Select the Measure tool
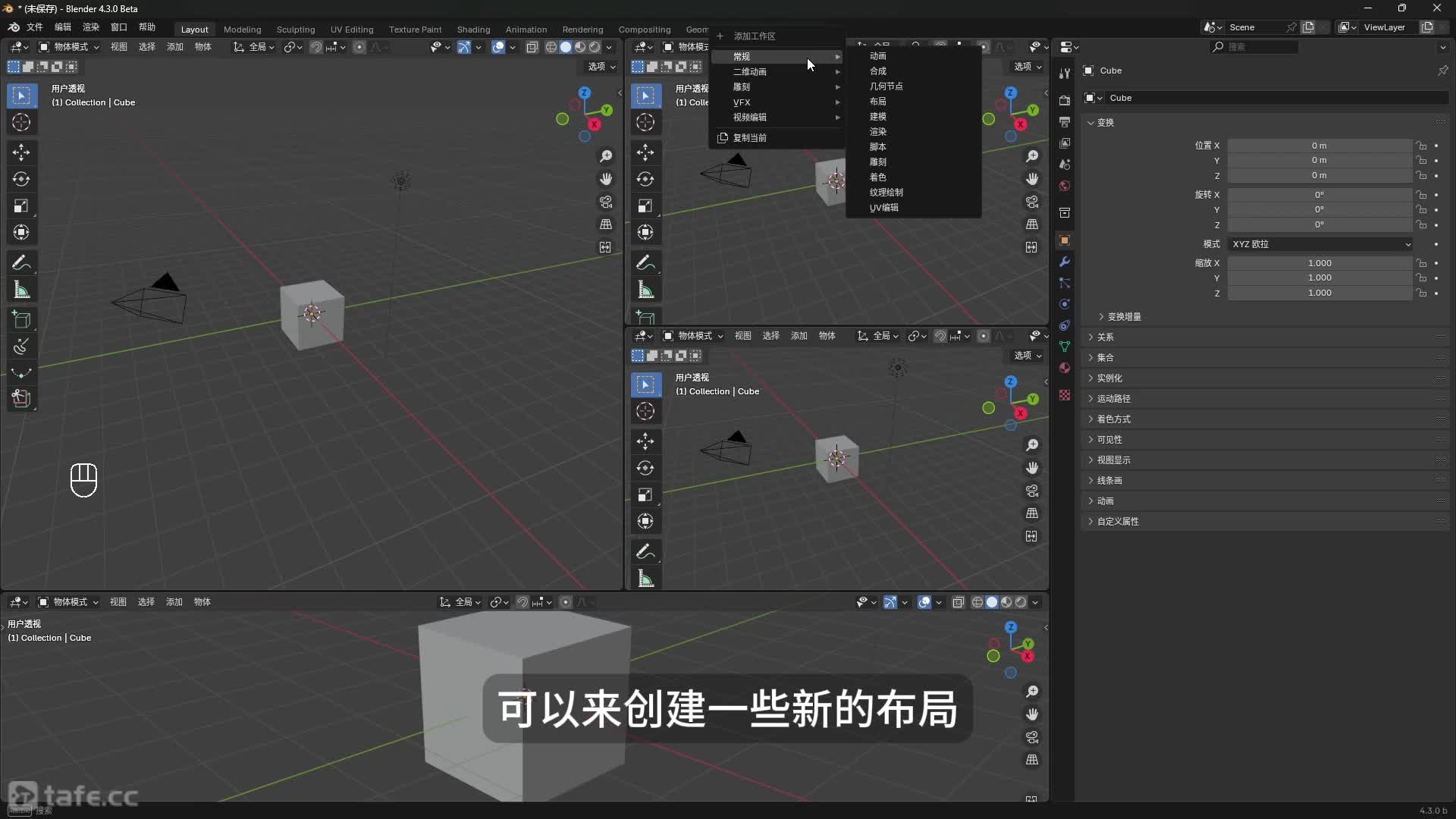The width and height of the screenshot is (1456, 819). 22,290
